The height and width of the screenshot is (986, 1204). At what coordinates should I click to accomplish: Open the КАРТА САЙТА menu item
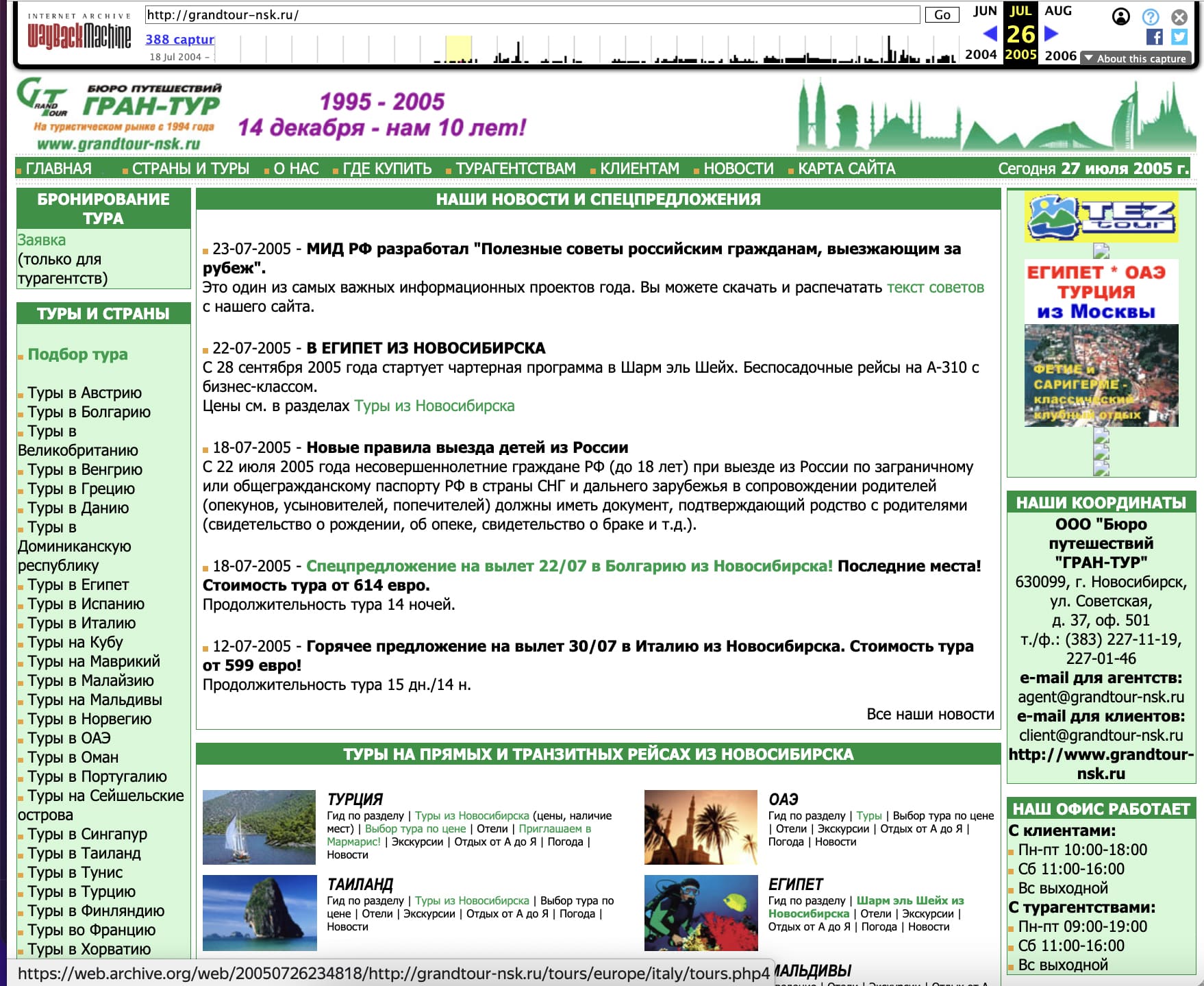click(x=846, y=168)
